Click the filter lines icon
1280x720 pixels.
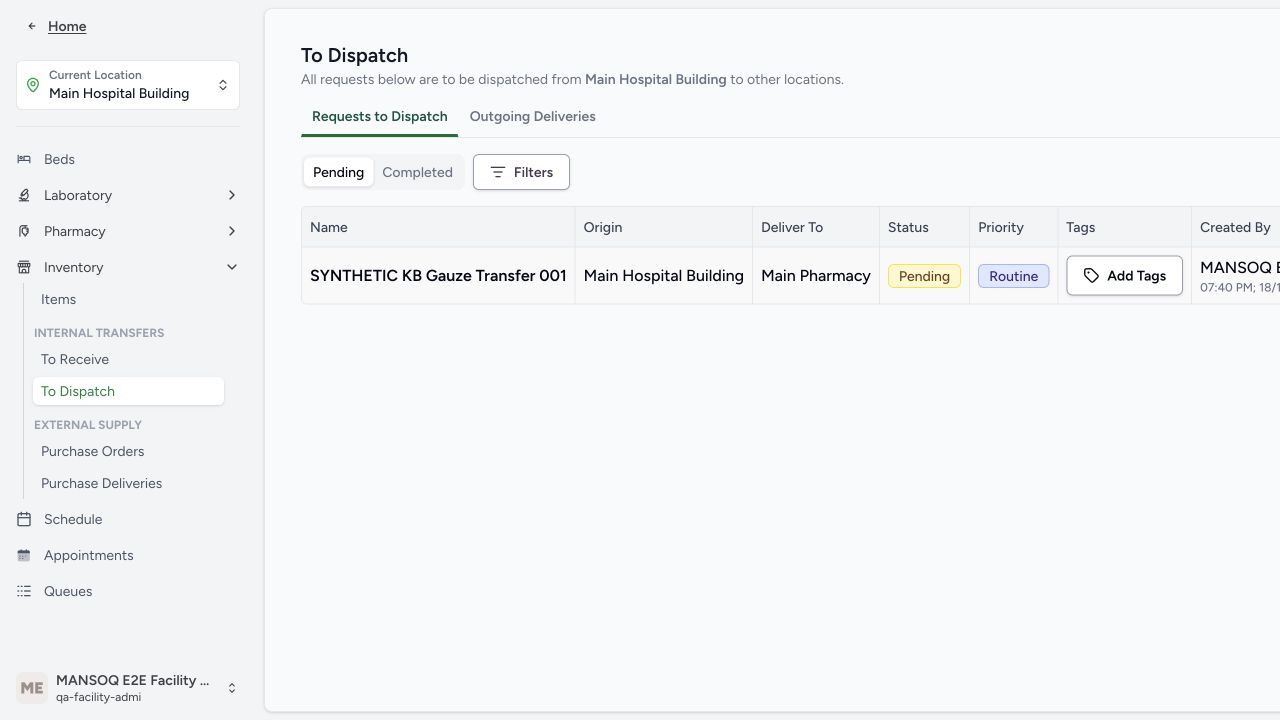[x=497, y=172]
